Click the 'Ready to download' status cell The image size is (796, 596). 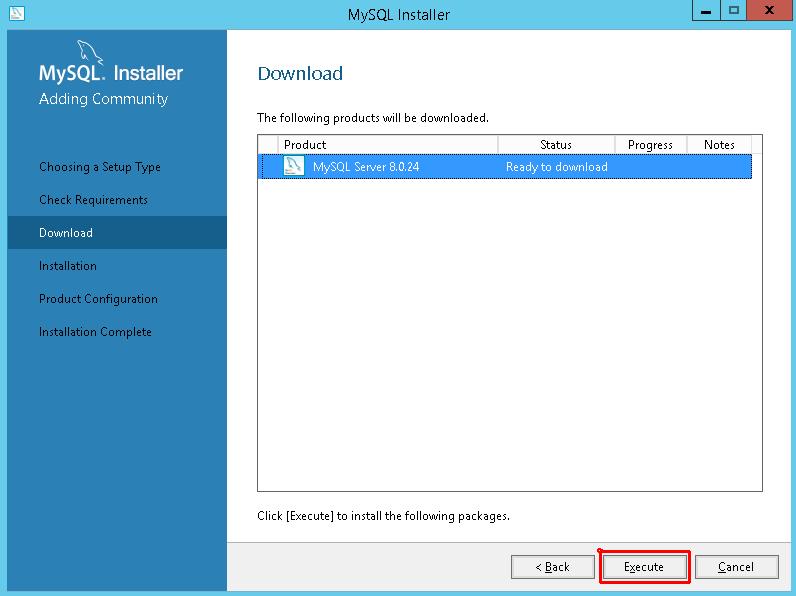pos(556,167)
